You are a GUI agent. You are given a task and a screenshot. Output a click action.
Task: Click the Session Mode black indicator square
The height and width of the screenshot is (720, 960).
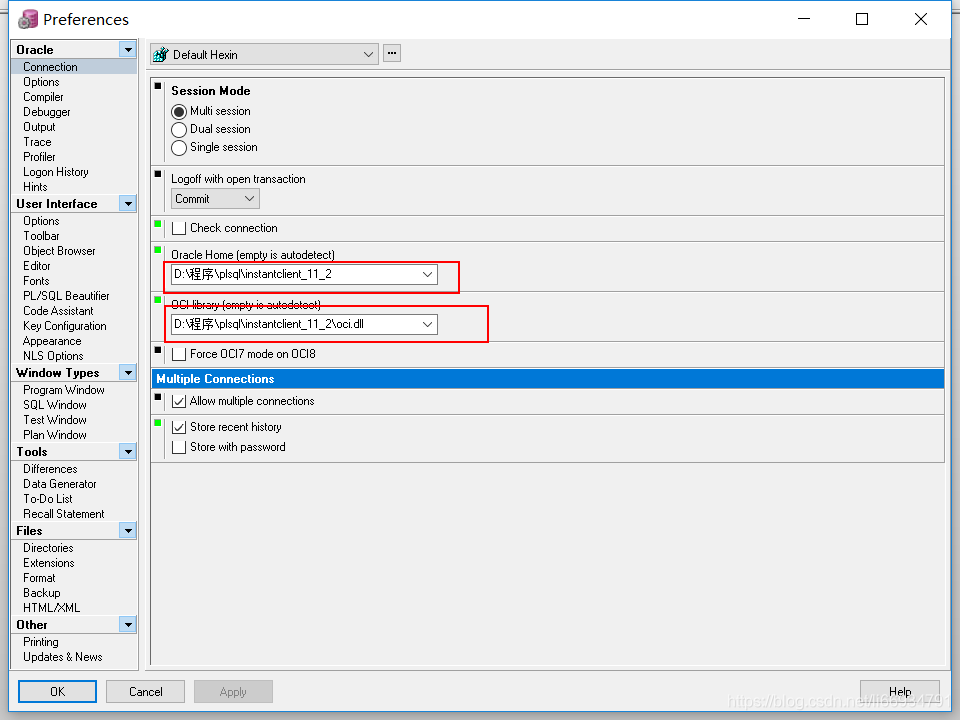[158, 86]
